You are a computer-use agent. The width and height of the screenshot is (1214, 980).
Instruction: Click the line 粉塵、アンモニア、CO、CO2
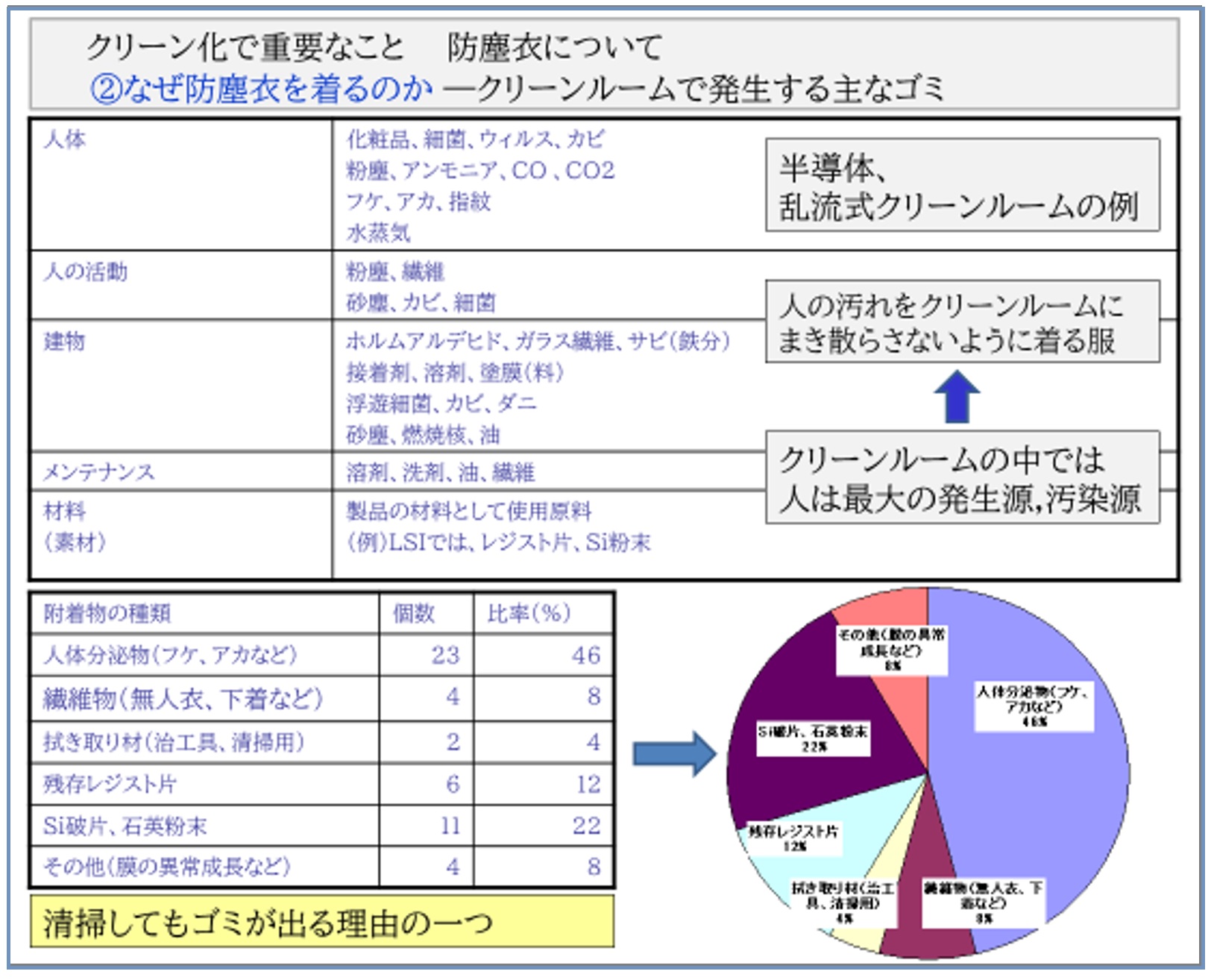[480, 171]
